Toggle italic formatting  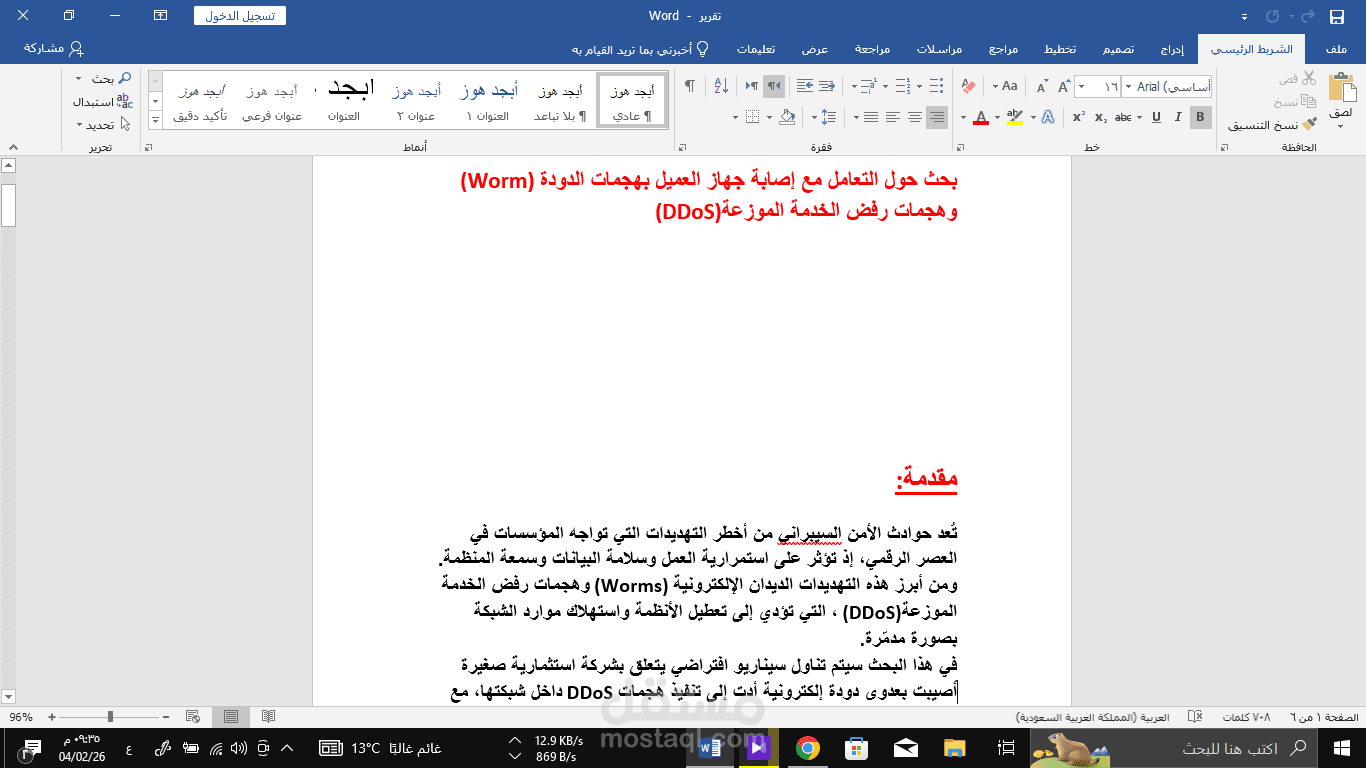click(x=1178, y=117)
